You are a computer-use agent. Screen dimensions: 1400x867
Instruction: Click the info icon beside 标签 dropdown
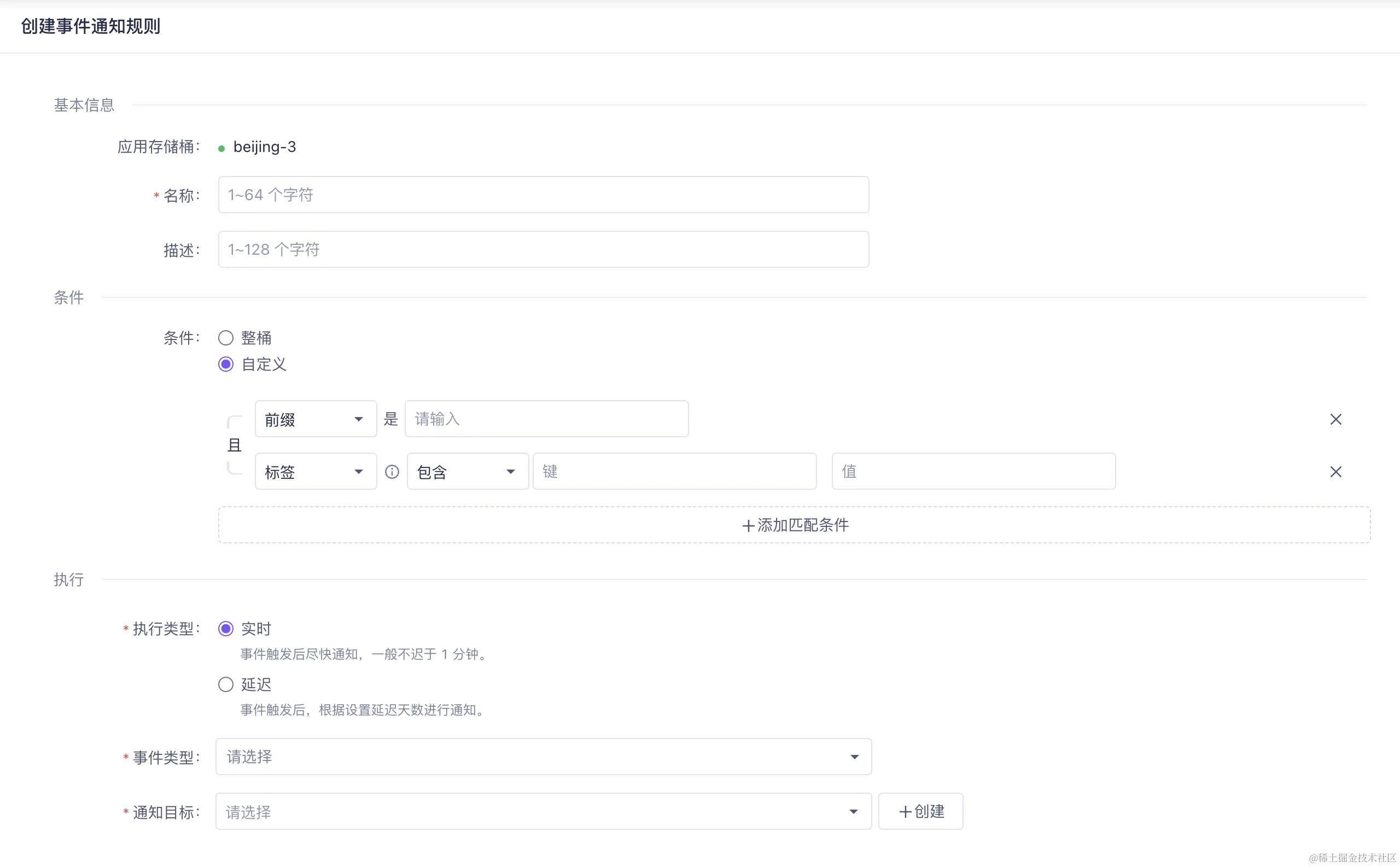point(392,471)
